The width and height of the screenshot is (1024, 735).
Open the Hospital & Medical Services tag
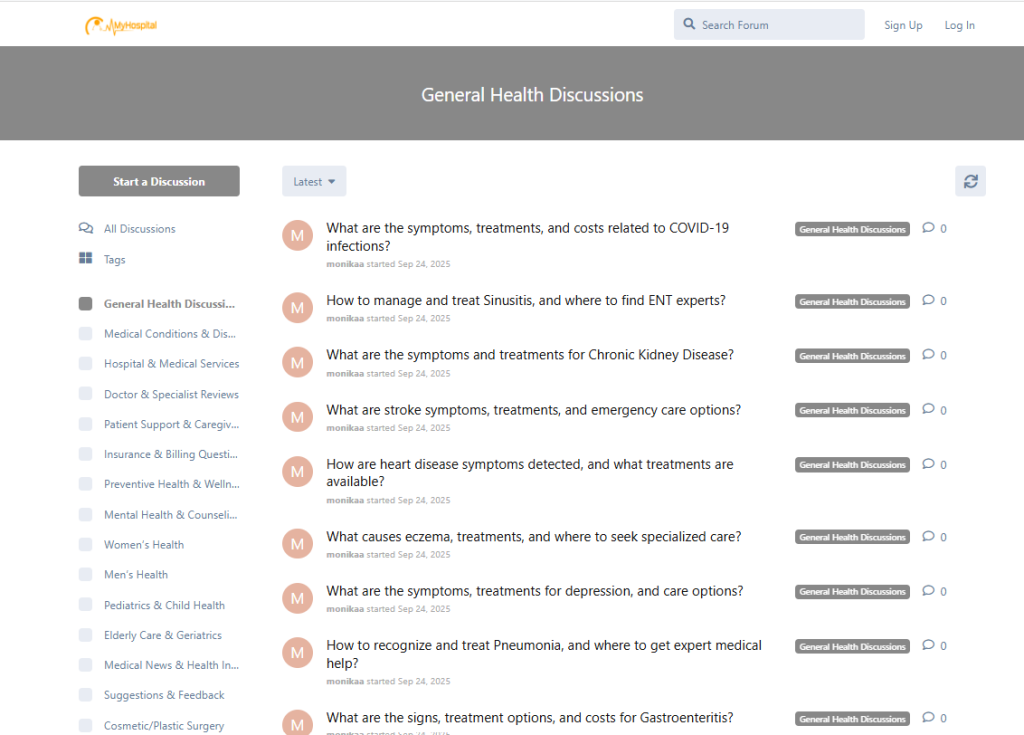coord(171,364)
